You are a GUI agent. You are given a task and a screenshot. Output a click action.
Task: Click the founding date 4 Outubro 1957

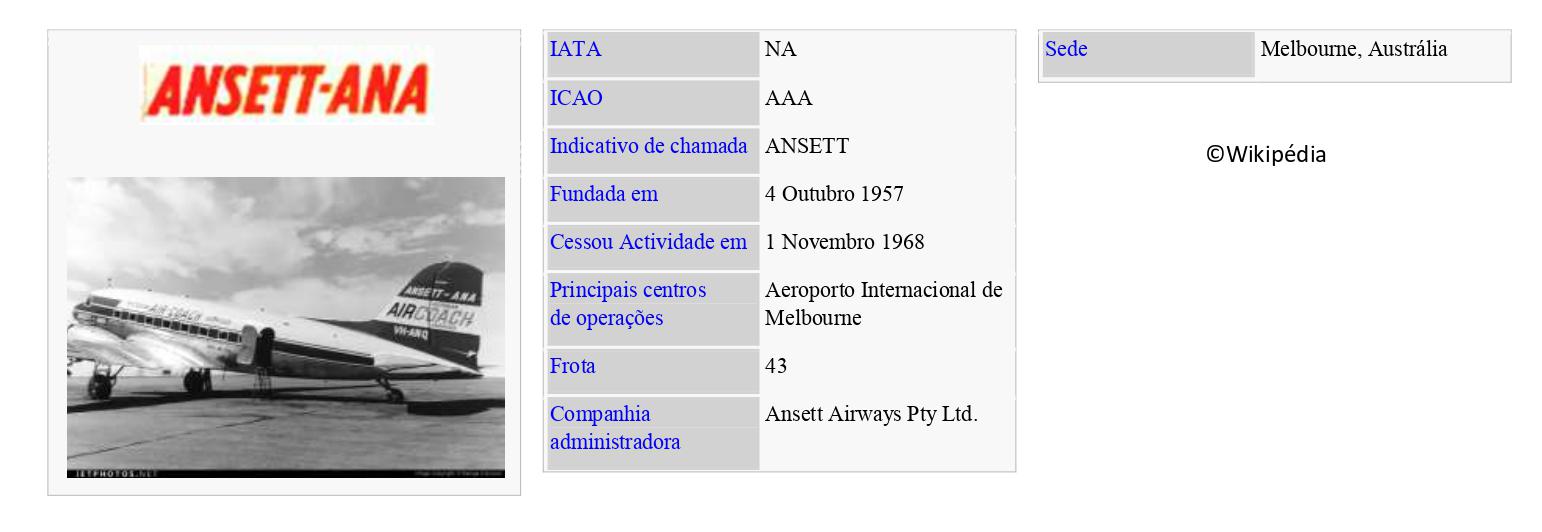[x=834, y=194]
